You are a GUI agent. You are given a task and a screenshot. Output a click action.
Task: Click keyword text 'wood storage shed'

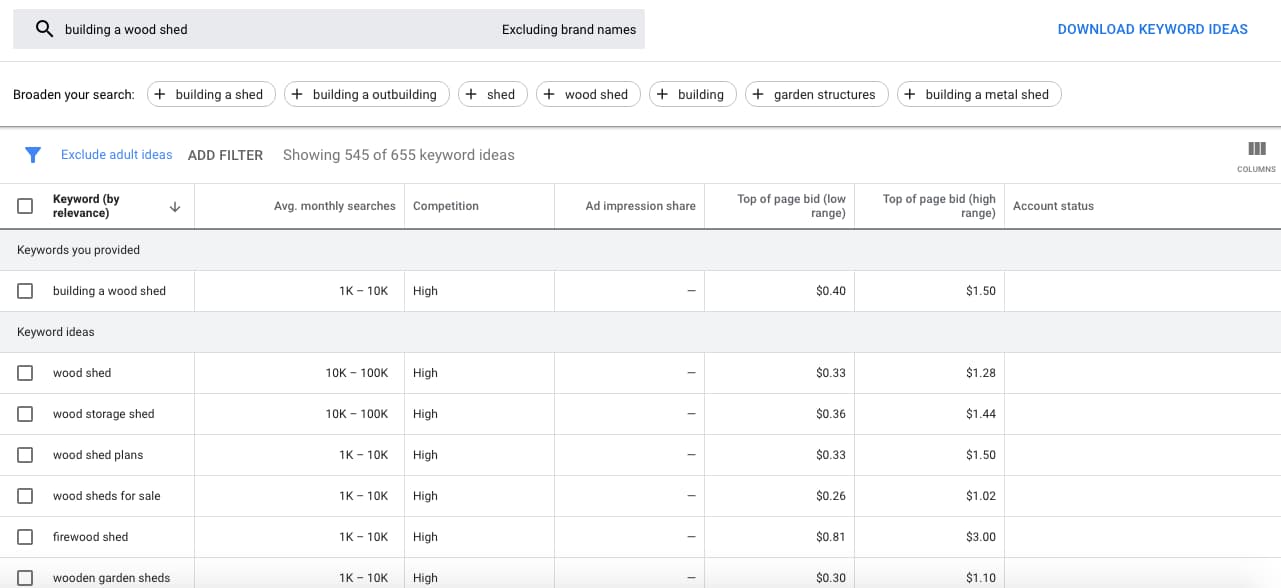click(104, 414)
